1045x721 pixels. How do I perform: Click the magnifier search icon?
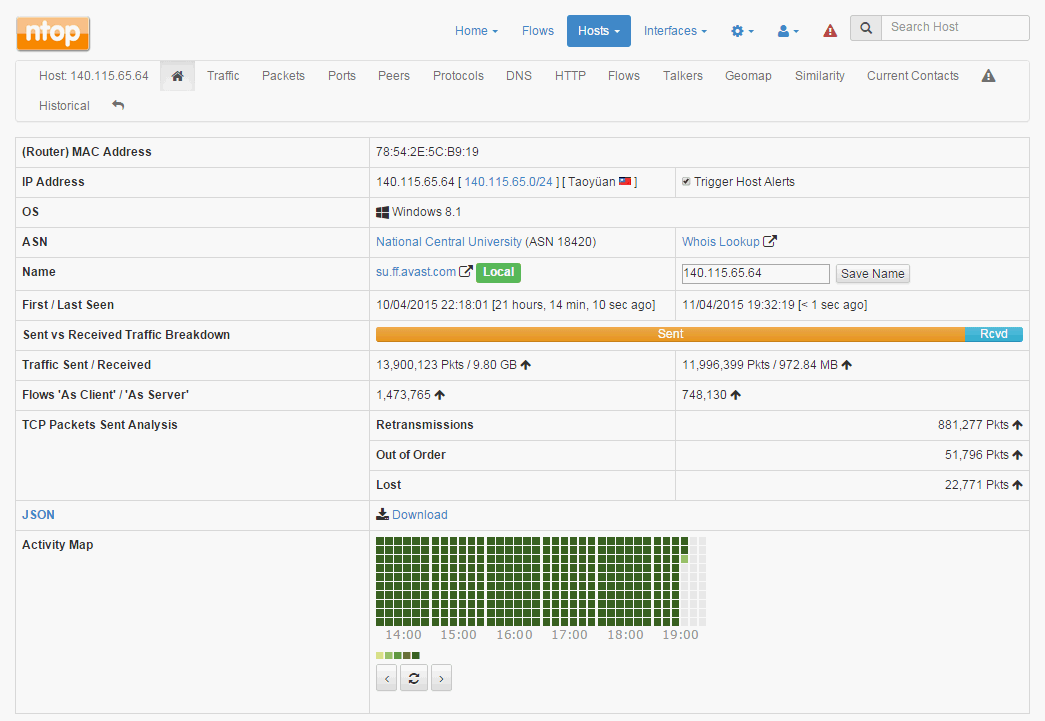pyautogui.click(x=866, y=27)
